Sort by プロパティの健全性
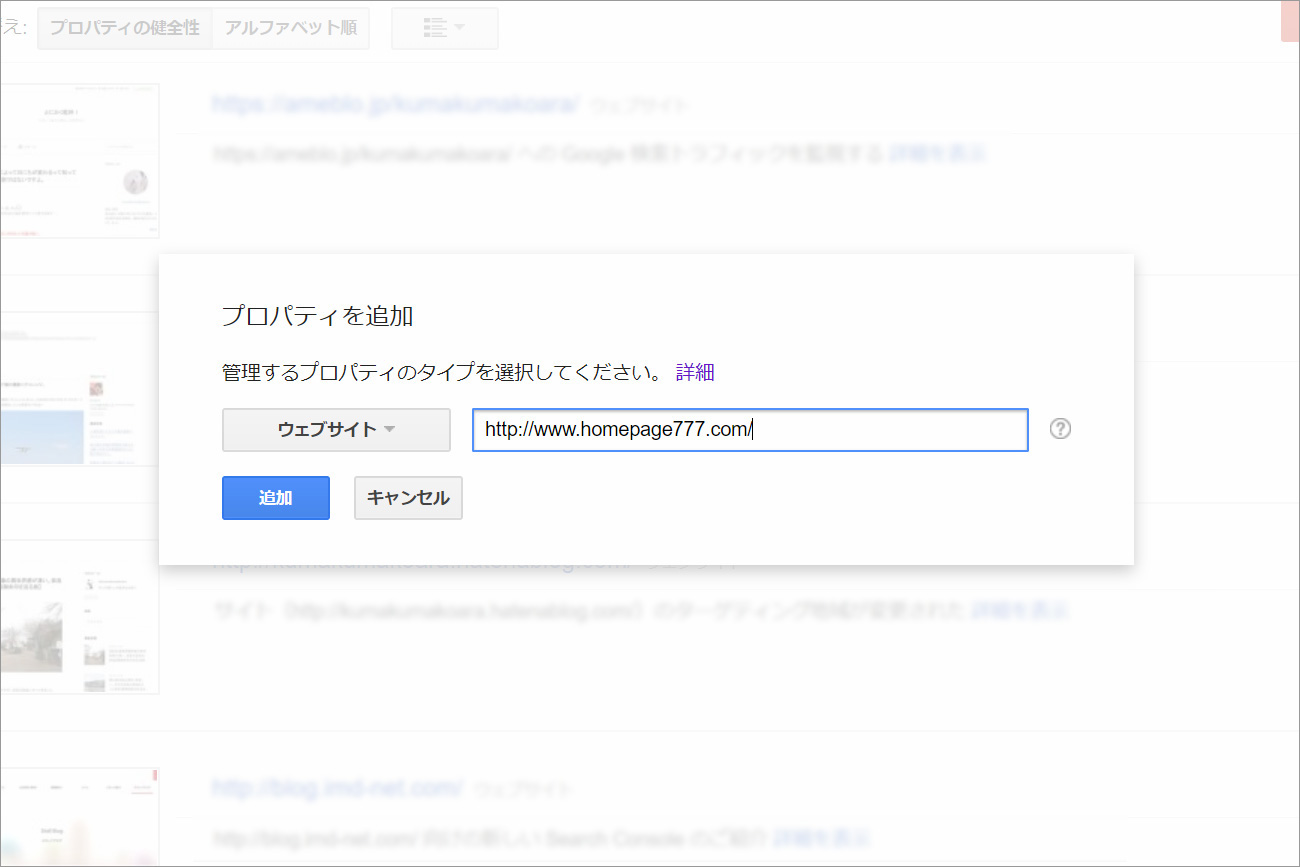The height and width of the screenshot is (867, 1300). click(x=125, y=28)
